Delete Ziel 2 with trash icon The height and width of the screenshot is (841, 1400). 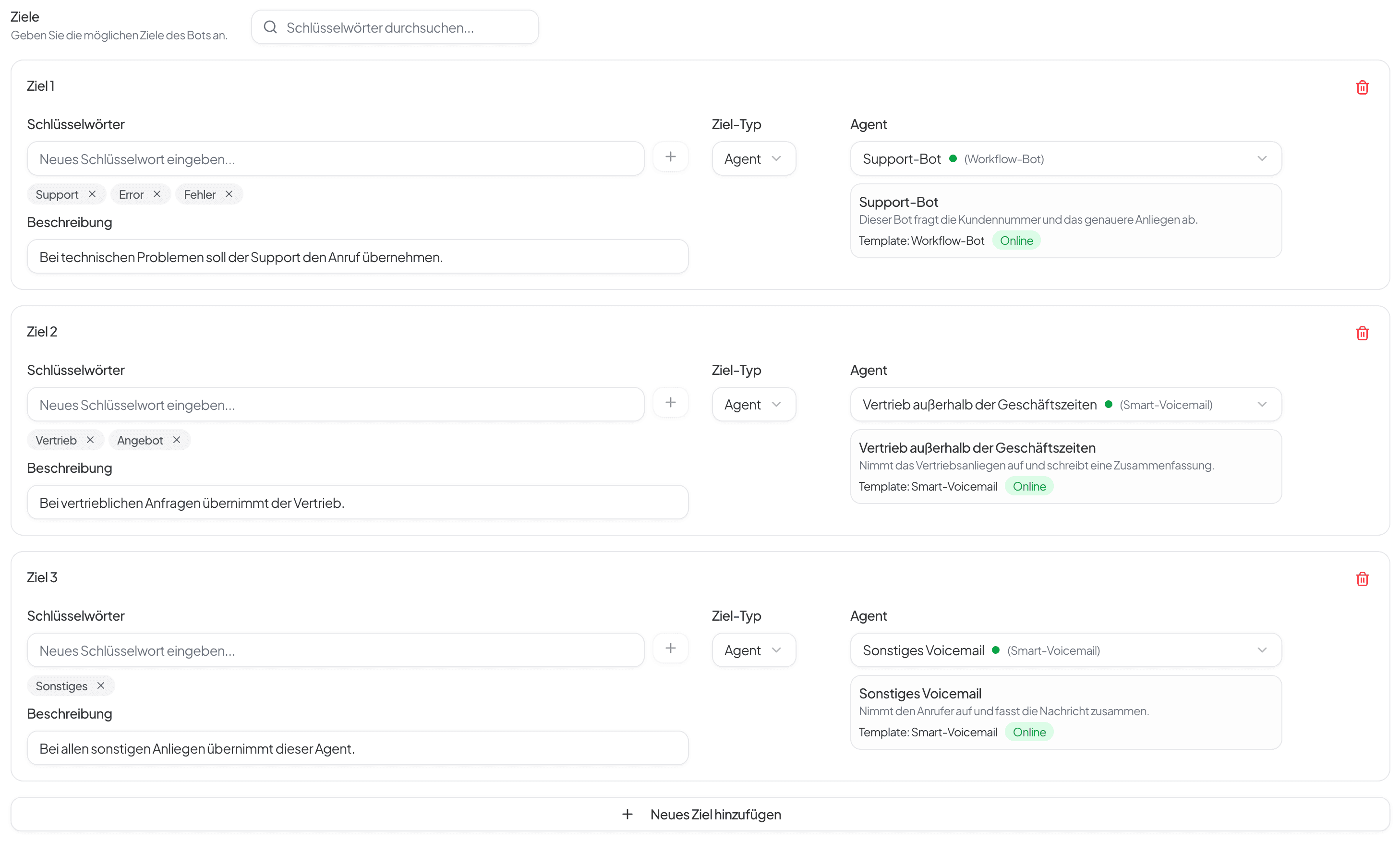pos(1362,333)
